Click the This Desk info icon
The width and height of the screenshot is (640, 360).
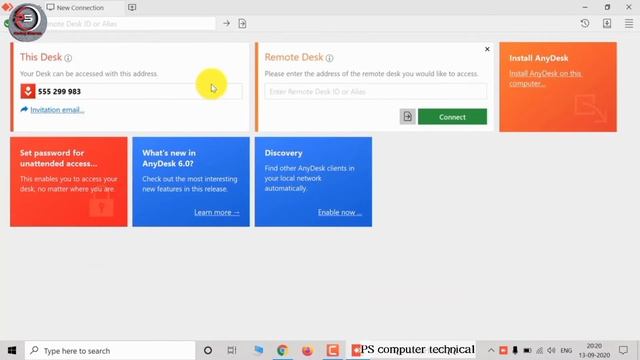pyautogui.click(x=68, y=58)
